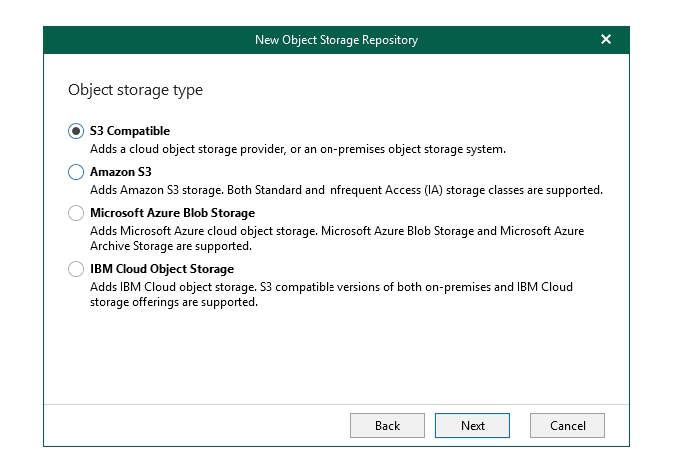
Task: Click description 'Adds a cloud object storage provider'
Action: click(x=298, y=149)
